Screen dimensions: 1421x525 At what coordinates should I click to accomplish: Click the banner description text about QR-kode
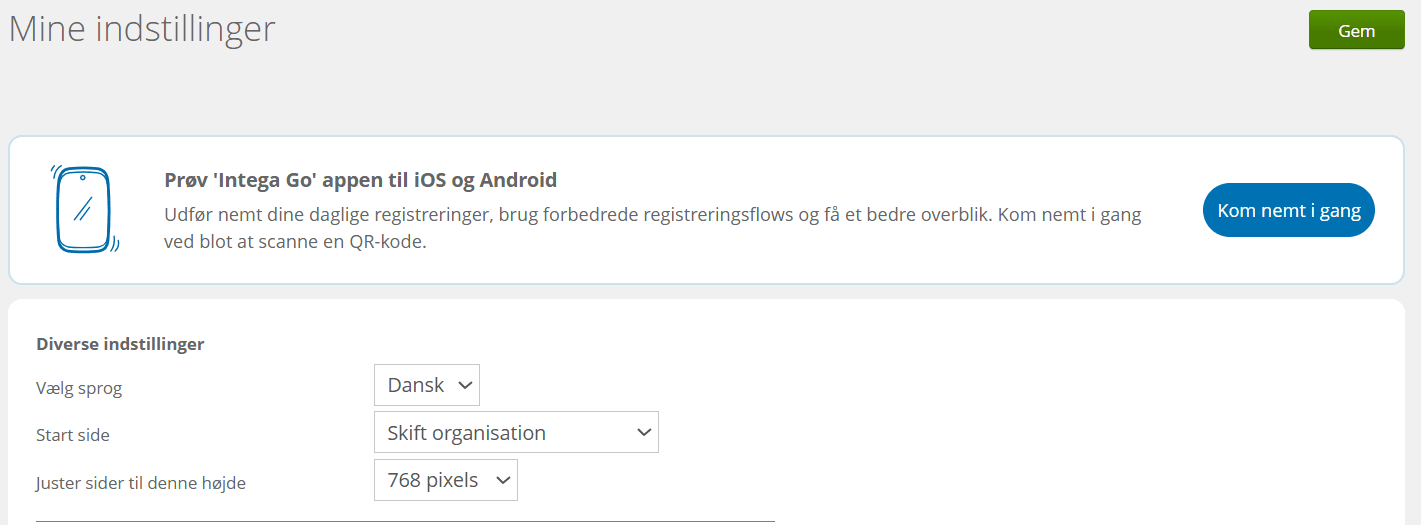[652, 228]
